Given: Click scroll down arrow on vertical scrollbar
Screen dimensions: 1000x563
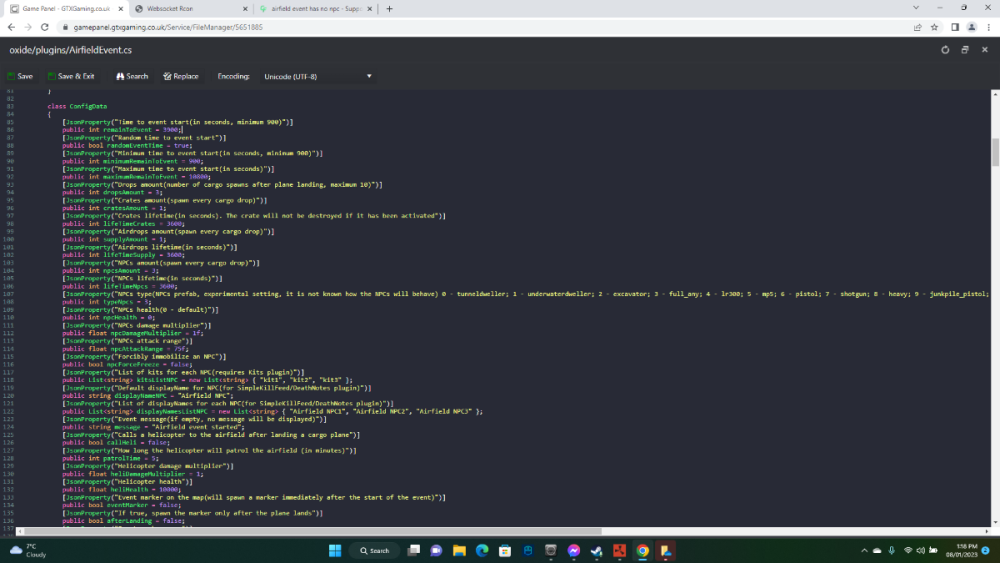Looking at the screenshot, I should coord(995,522).
